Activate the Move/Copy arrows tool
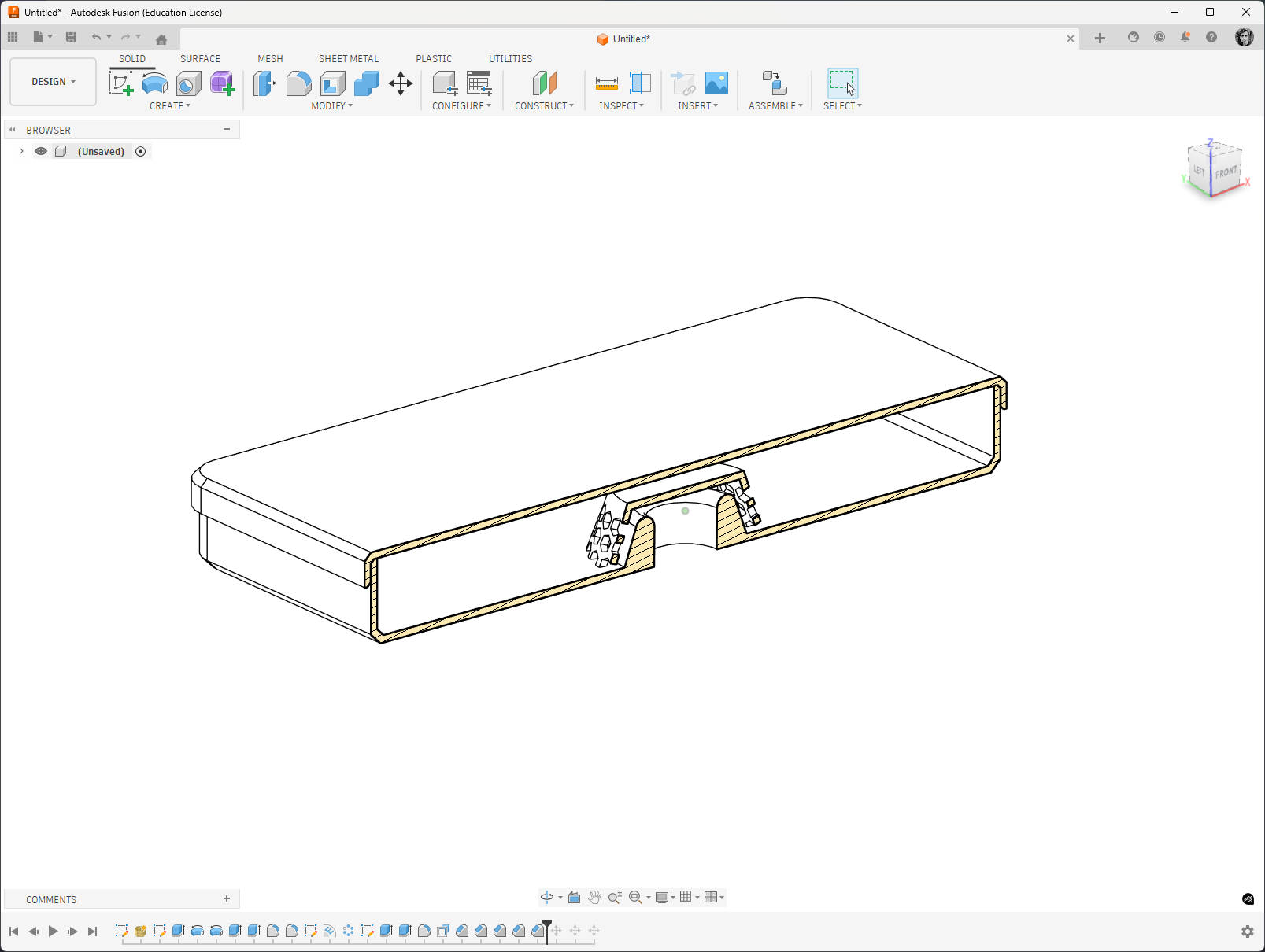Image resolution: width=1265 pixels, height=952 pixels. 401,83
